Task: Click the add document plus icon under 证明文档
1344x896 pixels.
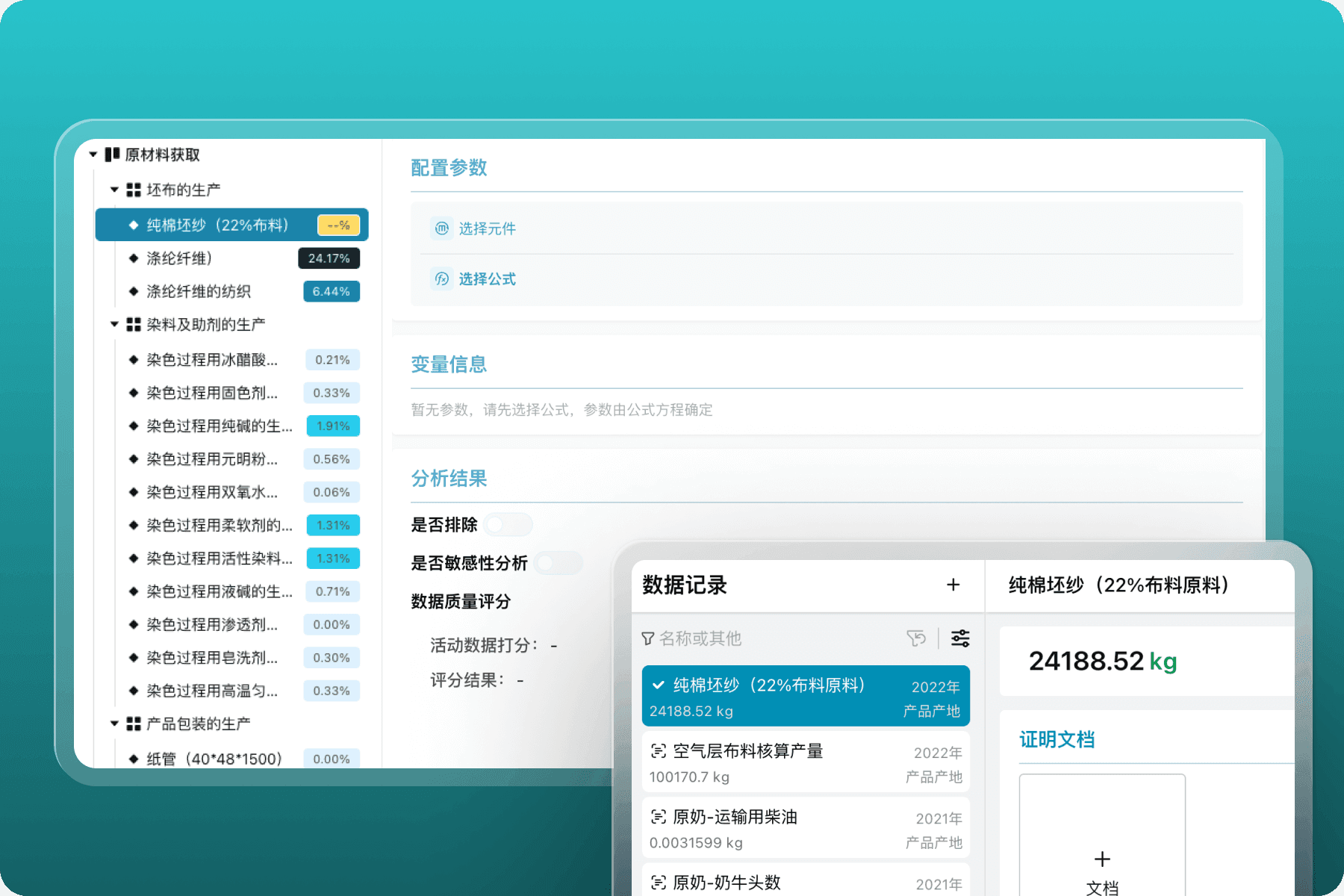Action: [x=1102, y=859]
